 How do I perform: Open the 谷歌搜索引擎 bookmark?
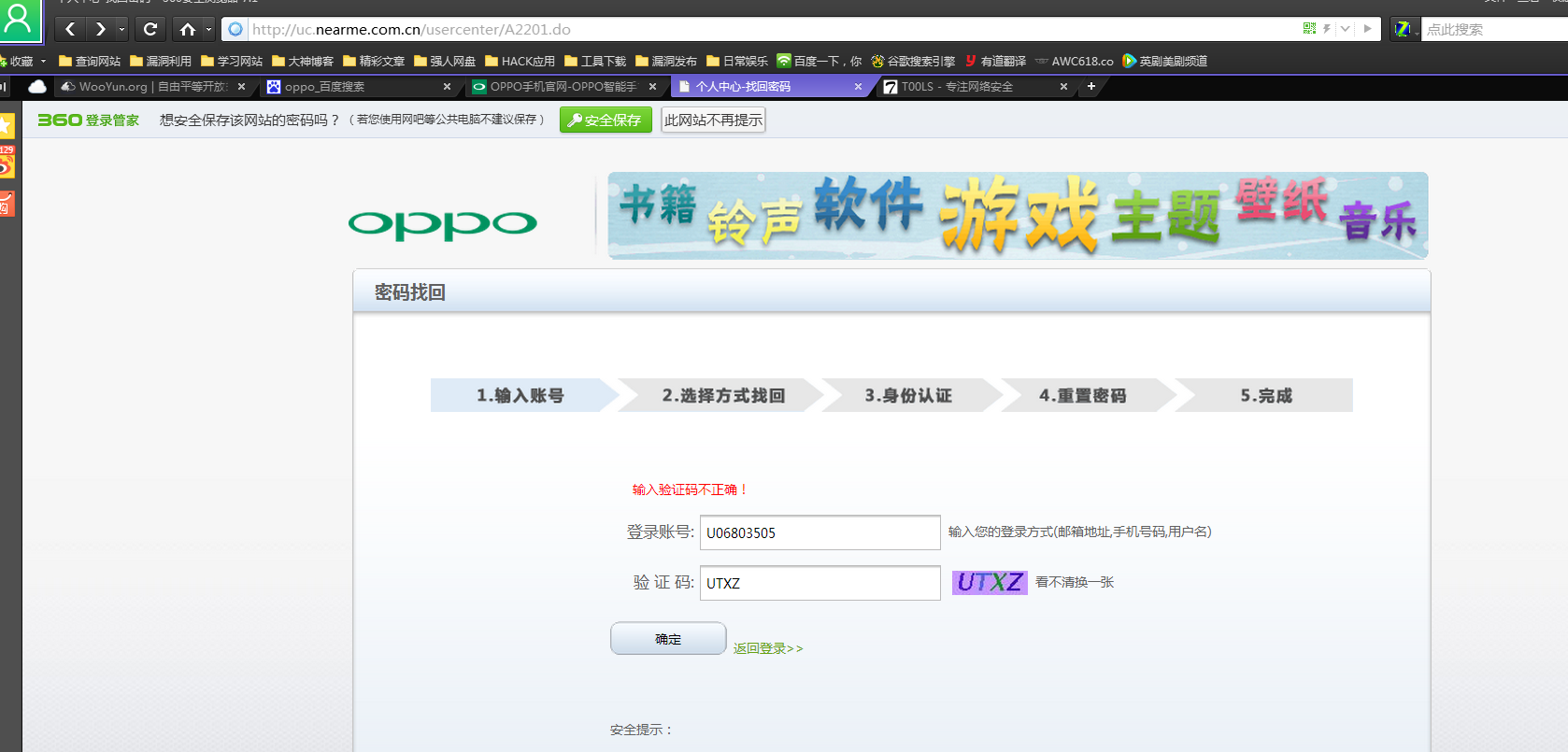pos(913,61)
